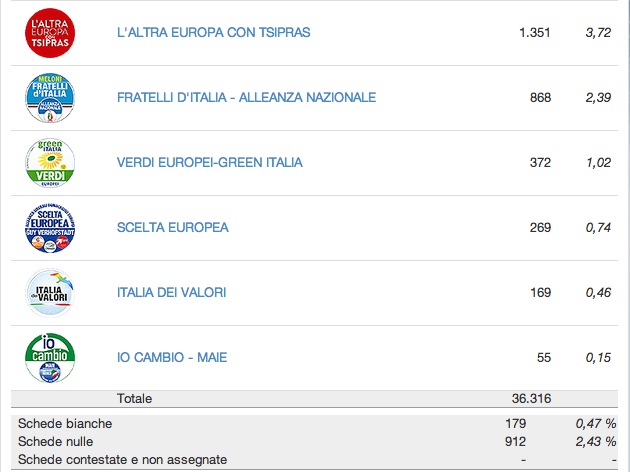The width and height of the screenshot is (630, 472).
Task: Click the Schede nulle count 912
Action: point(515,442)
